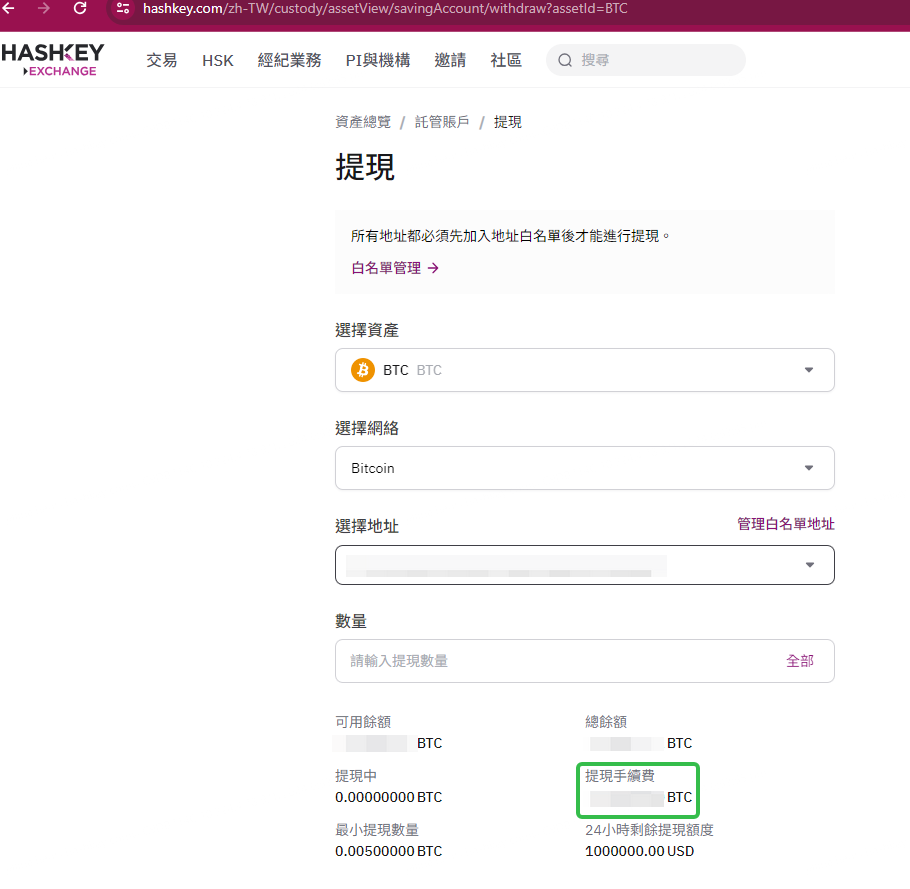This screenshot has width=910, height=889.
Task: Click the search magnifier icon
Action: coord(565,60)
